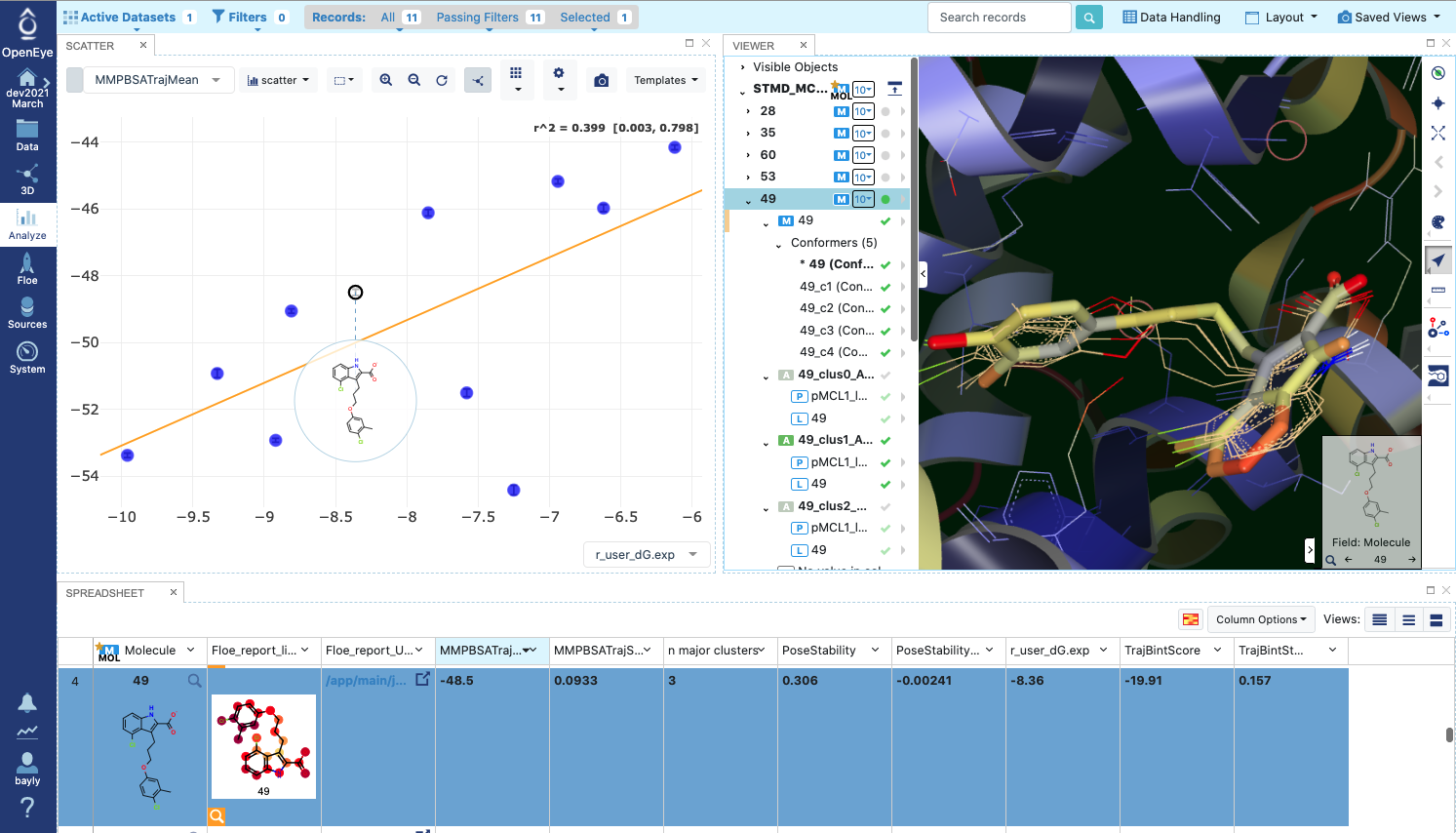Open the external link icon in Floe_report_URL cell
This screenshot has height=833, width=1456.
[422, 680]
